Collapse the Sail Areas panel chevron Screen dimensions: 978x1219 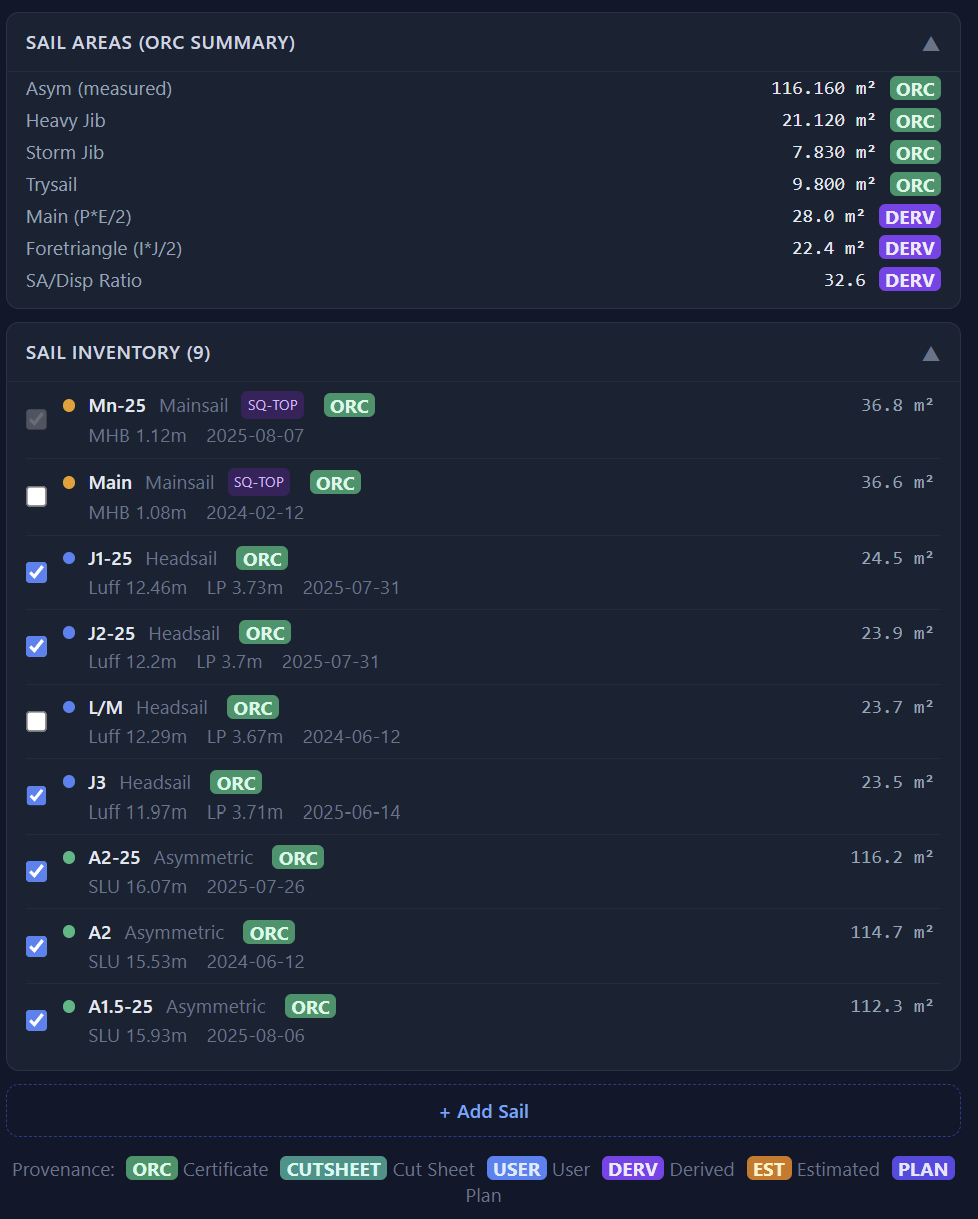(x=930, y=43)
